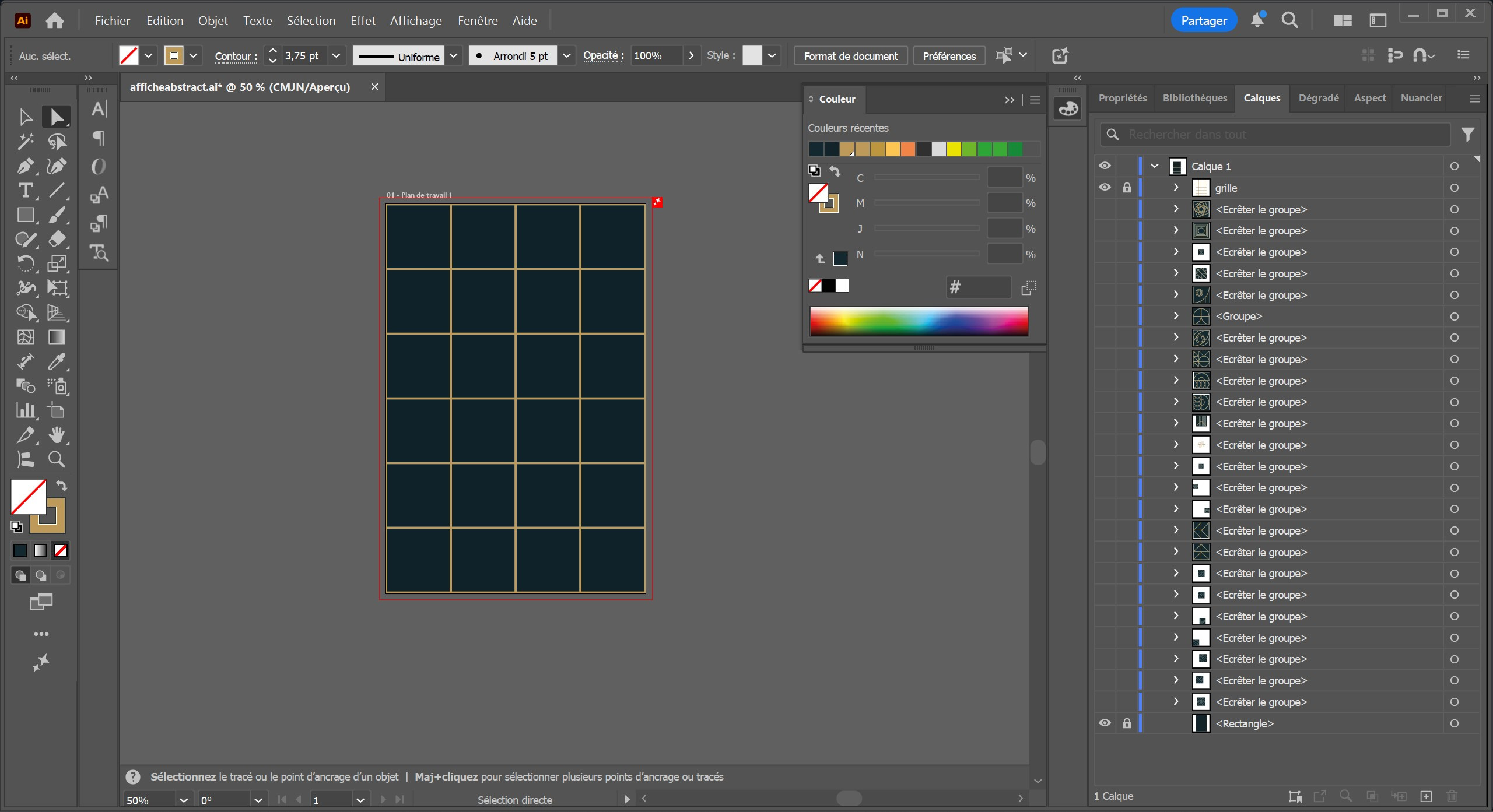The image size is (1493, 812).
Task: Select the Type tool
Action: coord(24,191)
